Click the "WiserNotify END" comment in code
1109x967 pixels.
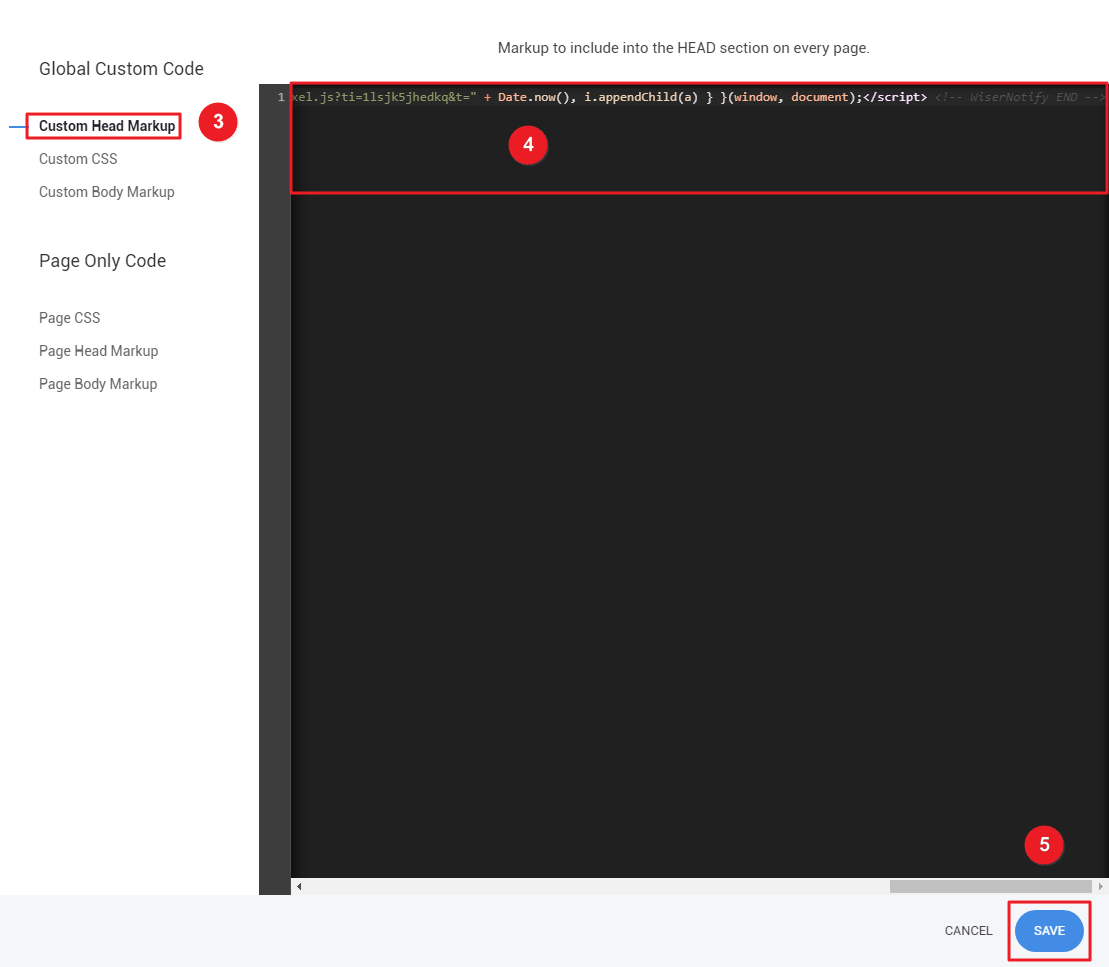(1020, 98)
